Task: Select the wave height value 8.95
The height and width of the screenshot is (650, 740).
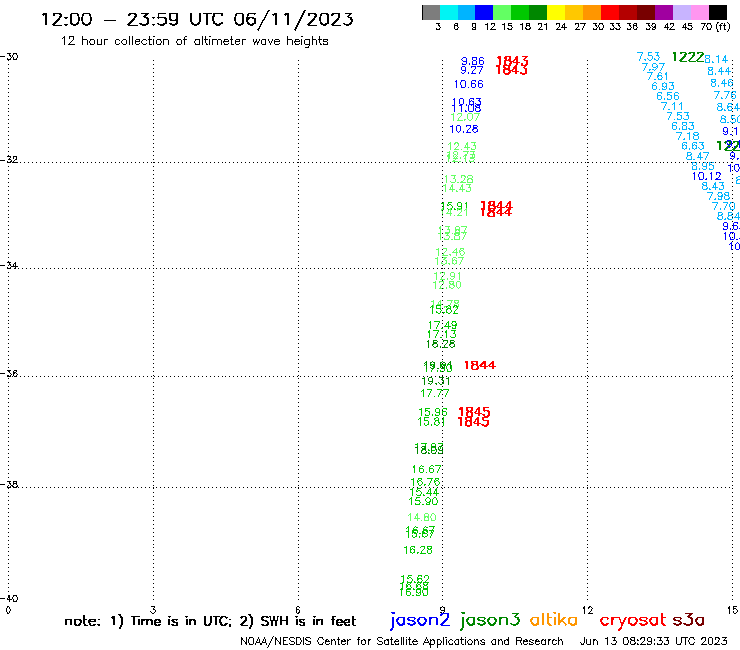Action: 703,166
